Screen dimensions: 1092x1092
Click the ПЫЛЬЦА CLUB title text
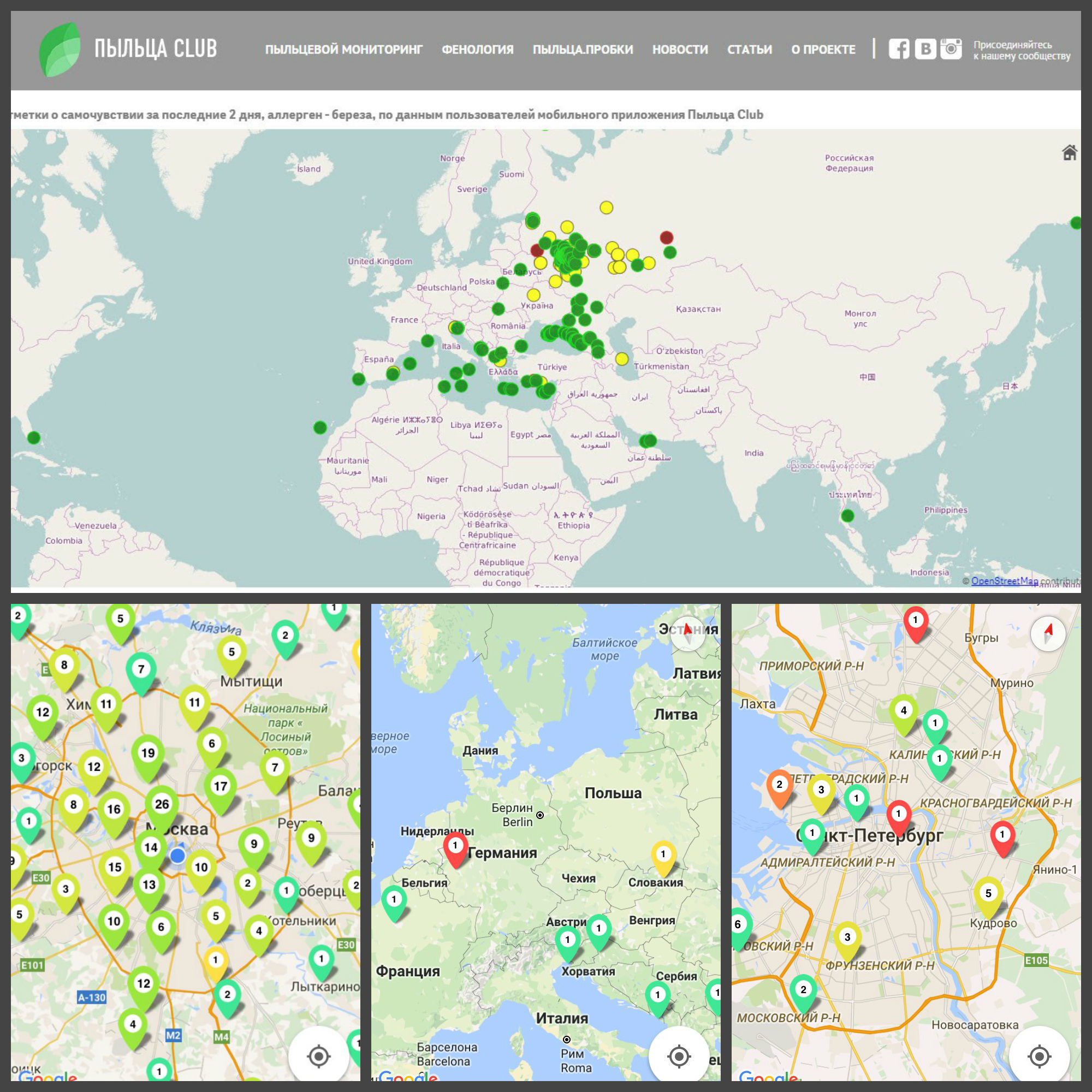(156, 49)
